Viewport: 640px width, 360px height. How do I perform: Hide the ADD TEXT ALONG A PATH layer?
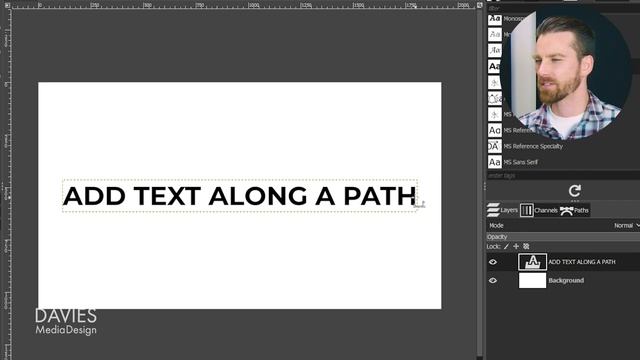pyautogui.click(x=493, y=262)
